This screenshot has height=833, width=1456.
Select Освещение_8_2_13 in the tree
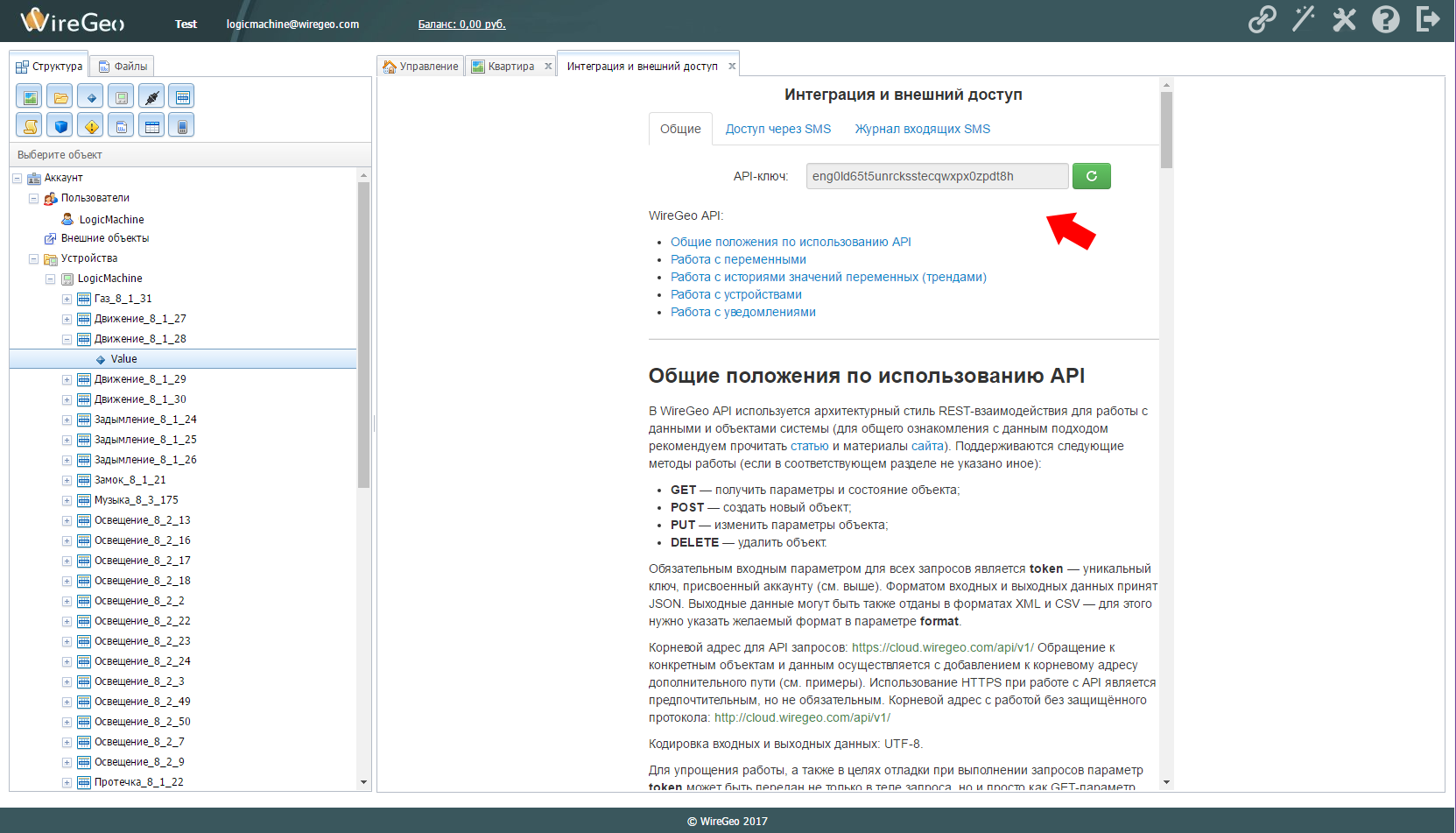[143, 520]
